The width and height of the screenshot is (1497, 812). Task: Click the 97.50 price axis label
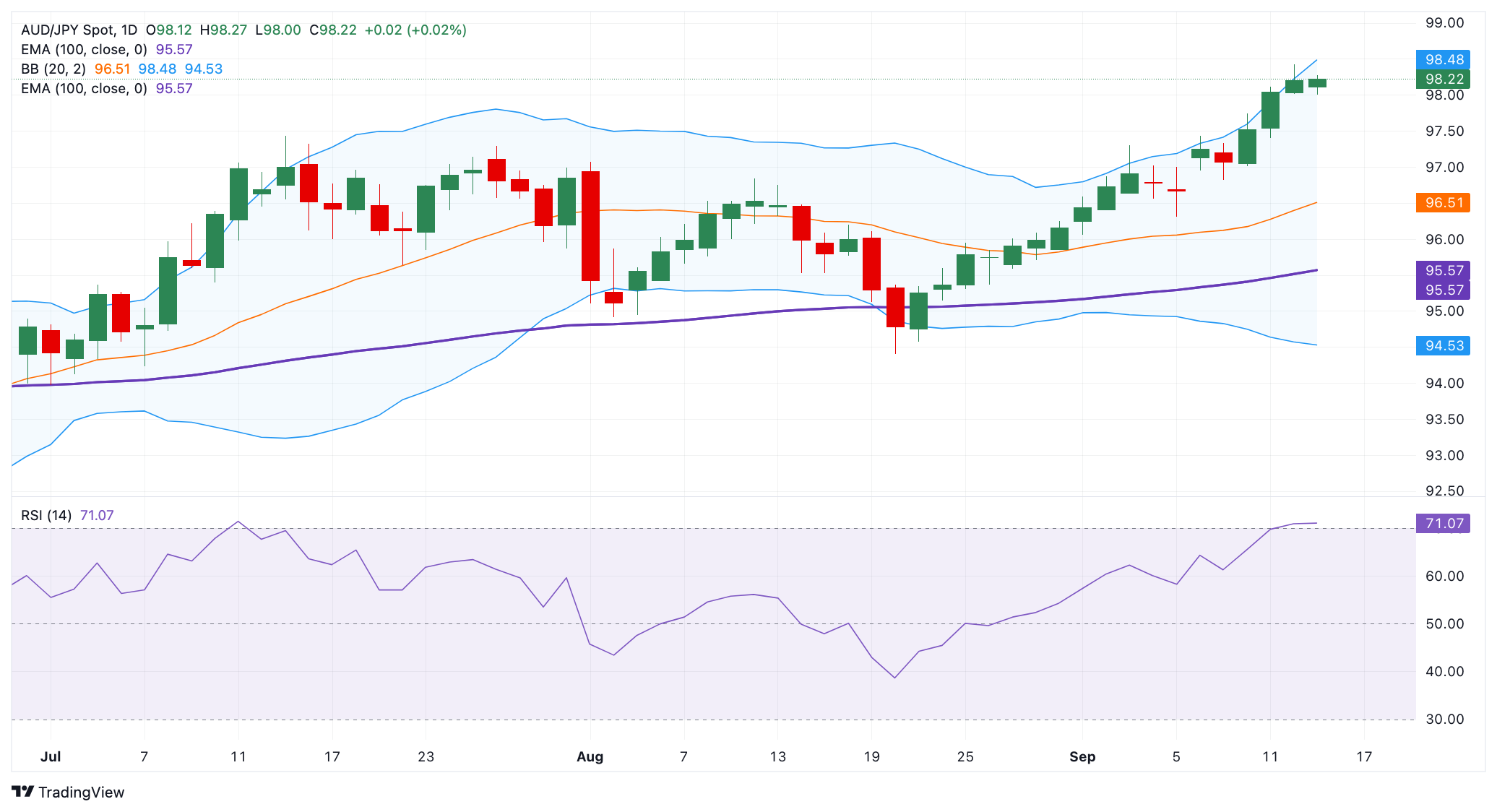tap(1444, 131)
